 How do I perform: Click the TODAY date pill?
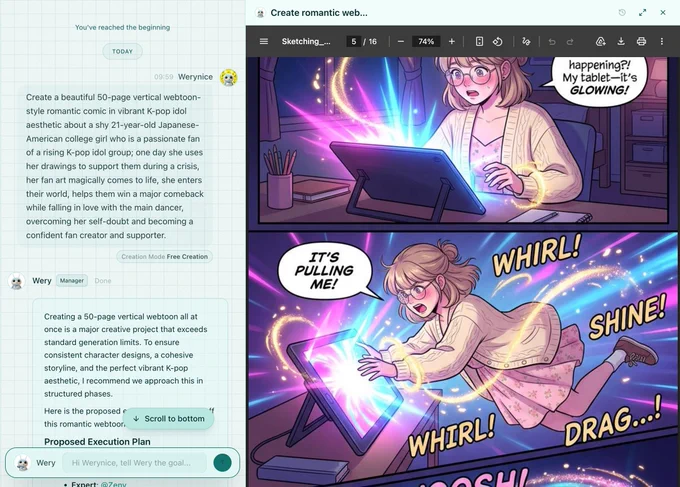tap(122, 51)
